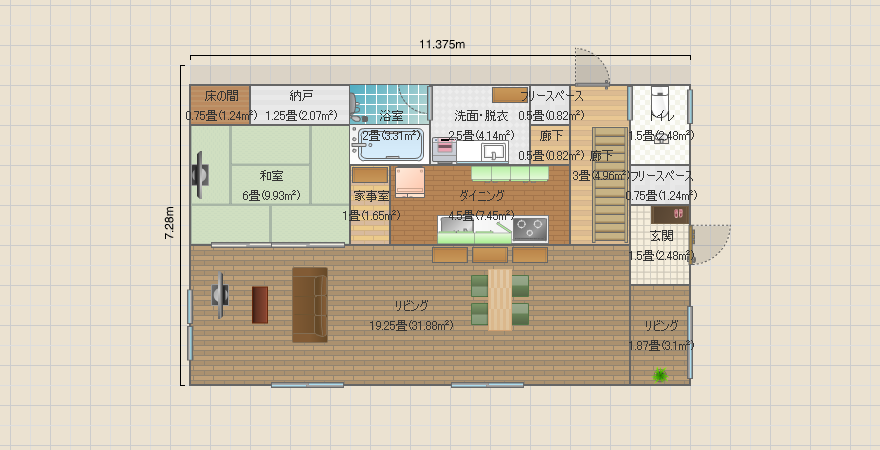Select the dining table with green chairs

tap(499, 299)
